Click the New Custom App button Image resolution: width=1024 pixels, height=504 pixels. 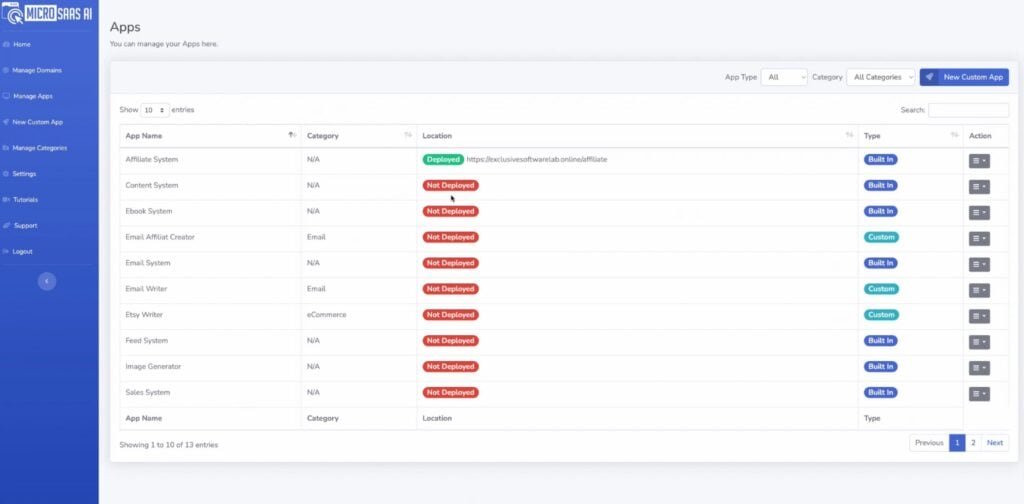964,77
